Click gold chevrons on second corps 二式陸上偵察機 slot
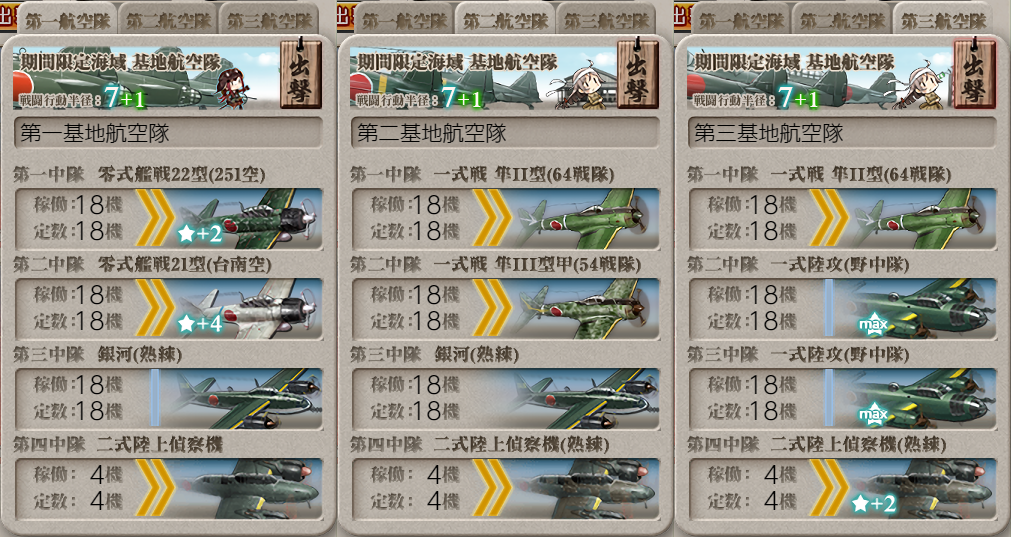 pyautogui.click(x=493, y=488)
